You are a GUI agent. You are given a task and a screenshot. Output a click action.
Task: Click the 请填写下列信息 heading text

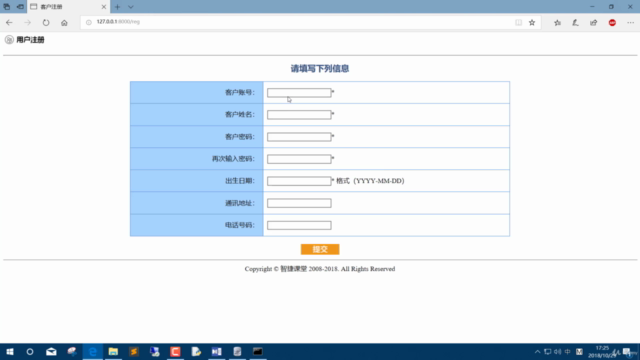(320, 69)
